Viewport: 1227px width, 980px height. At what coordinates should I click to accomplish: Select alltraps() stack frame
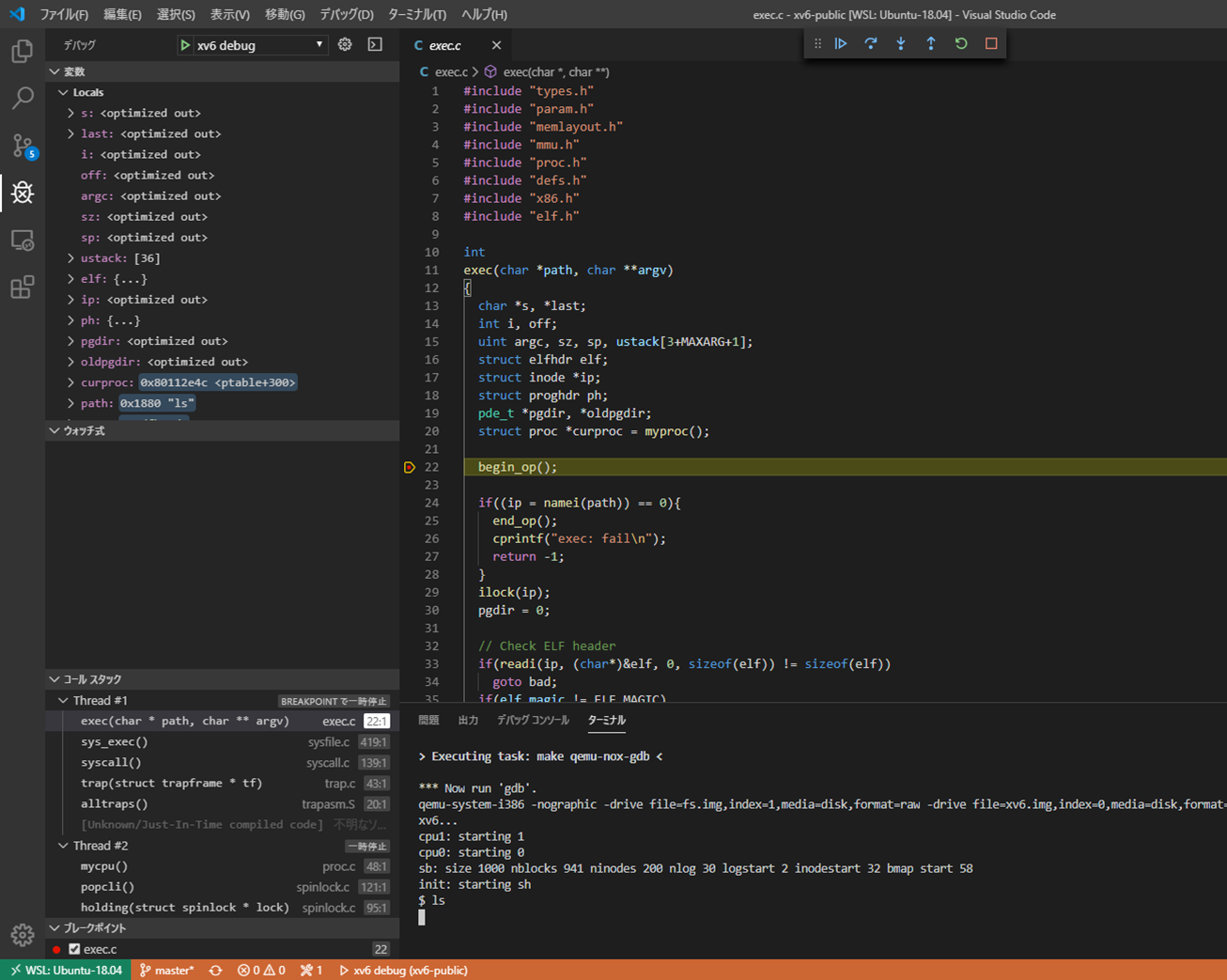coord(223,804)
